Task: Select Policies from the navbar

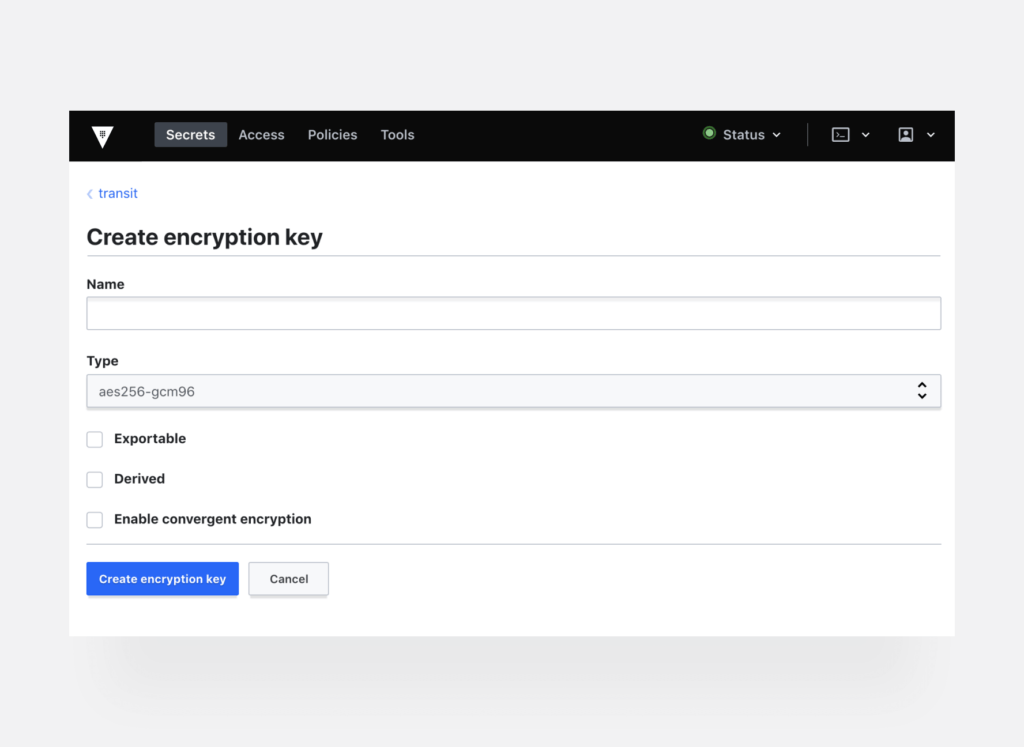Action: point(332,134)
